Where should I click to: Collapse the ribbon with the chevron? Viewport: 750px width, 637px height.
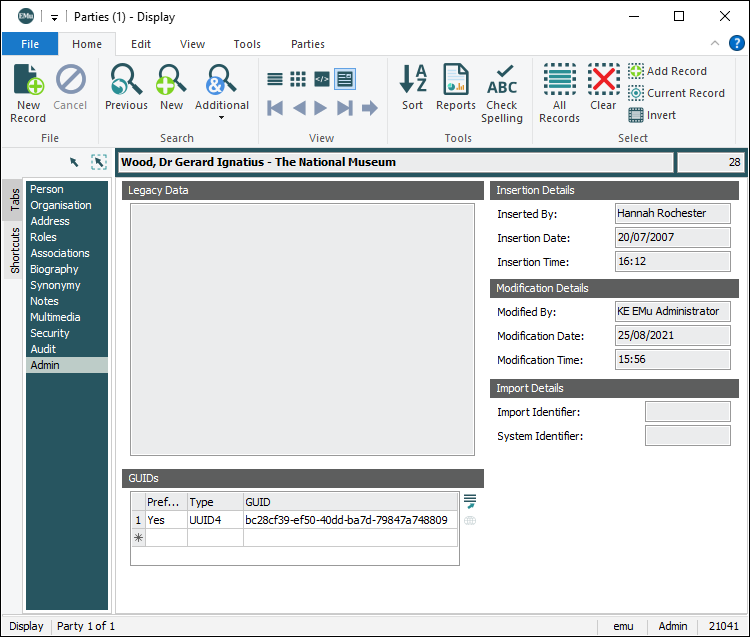714,44
